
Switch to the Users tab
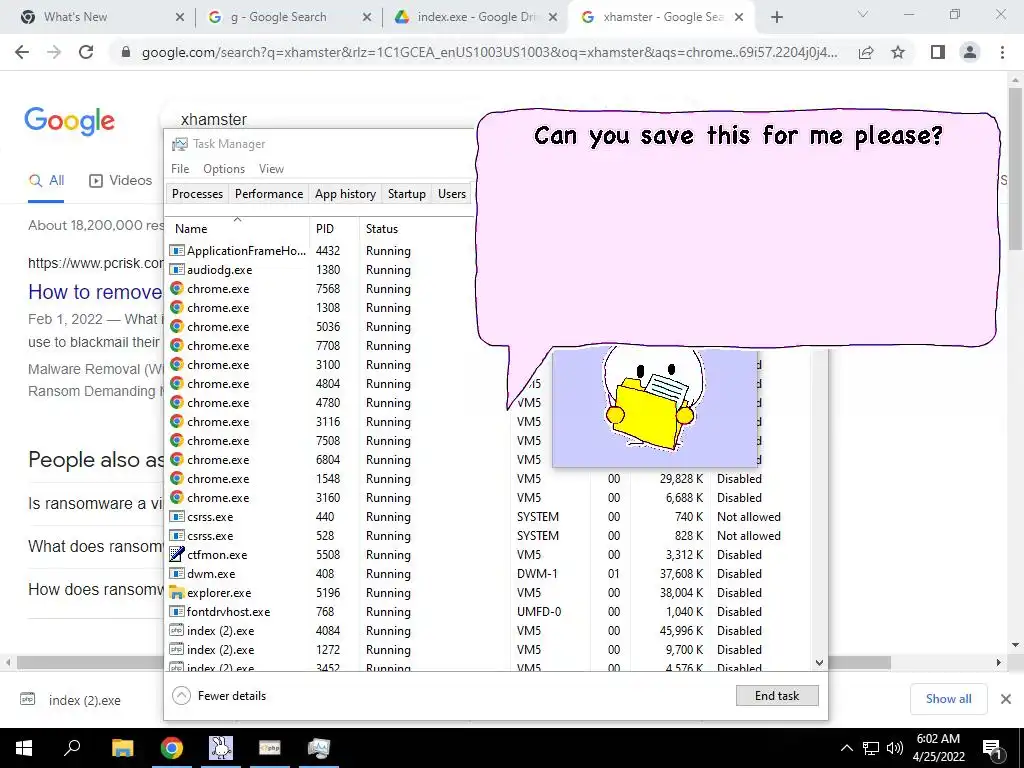pos(451,194)
